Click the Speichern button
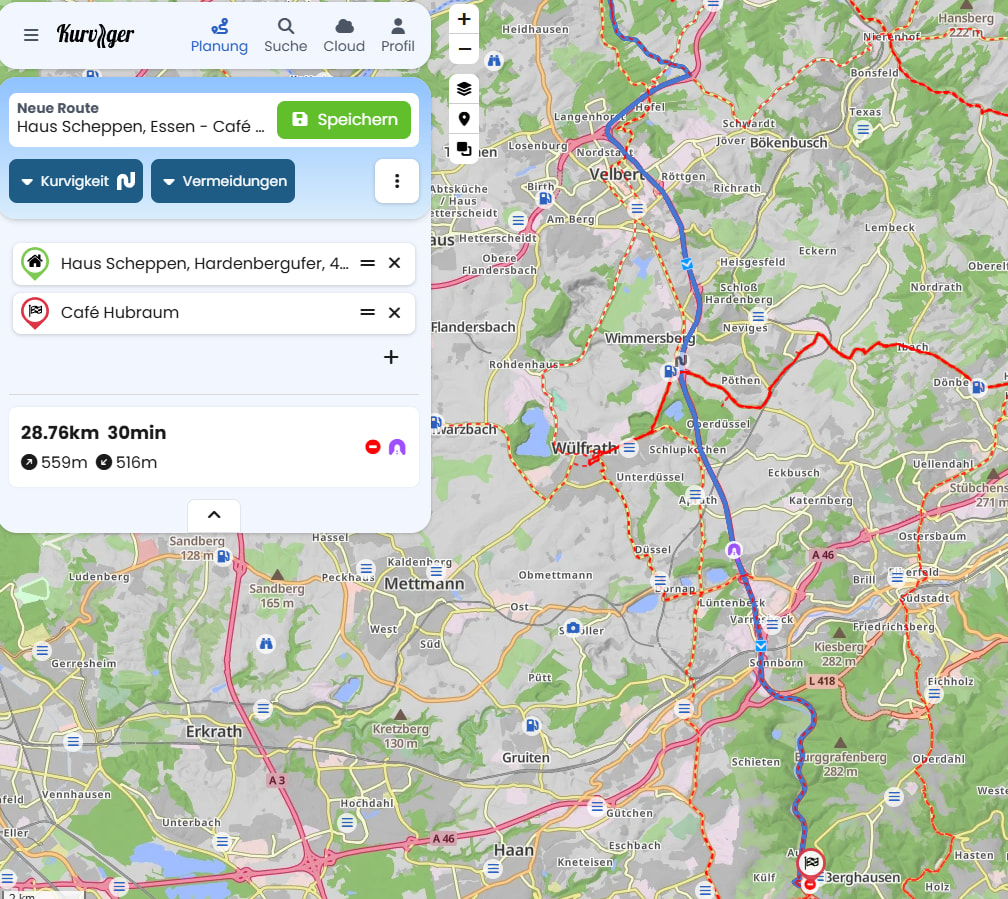The image size is (1008, 899). point(344,120)
